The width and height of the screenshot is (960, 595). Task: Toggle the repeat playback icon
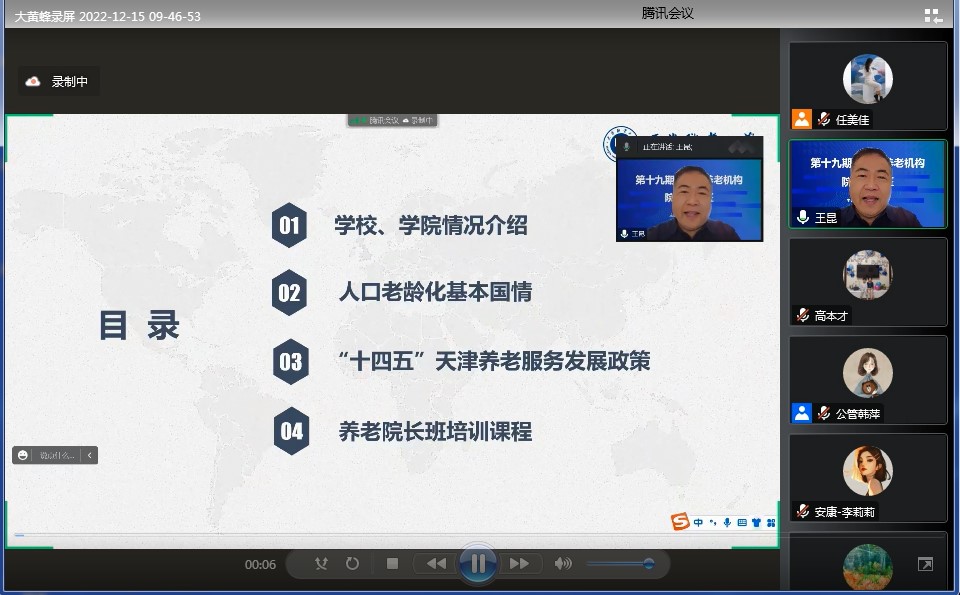(x=352, y=564)
